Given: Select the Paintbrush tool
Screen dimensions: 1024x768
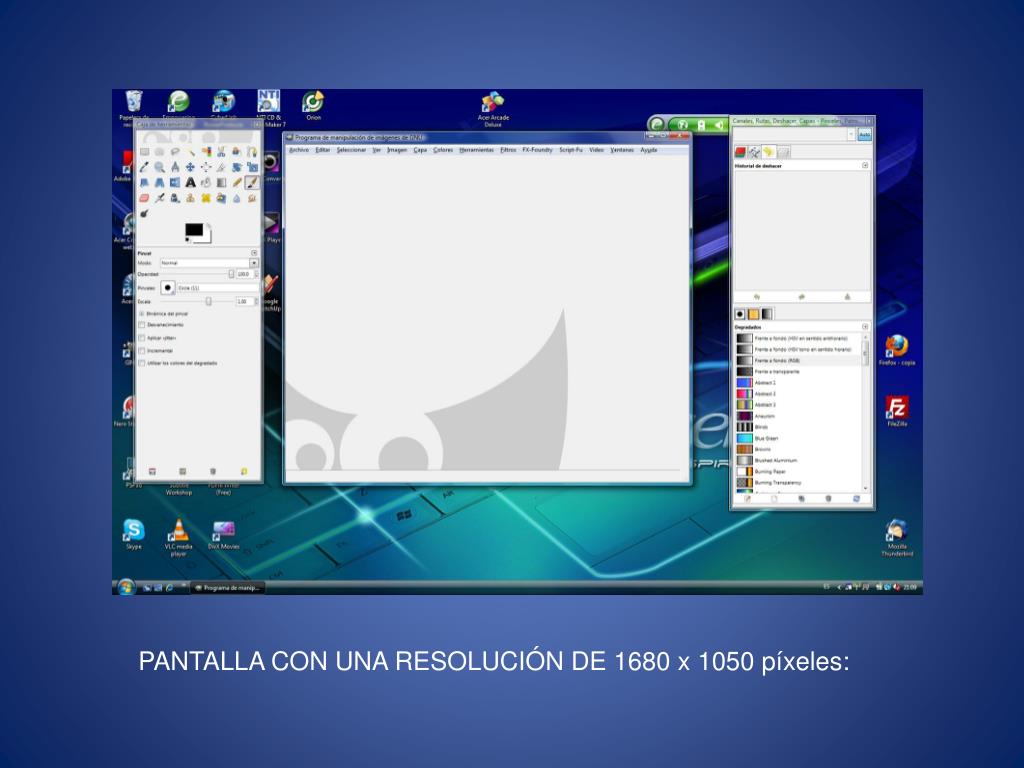Looking at the screenshot, I should pos(252,183).
